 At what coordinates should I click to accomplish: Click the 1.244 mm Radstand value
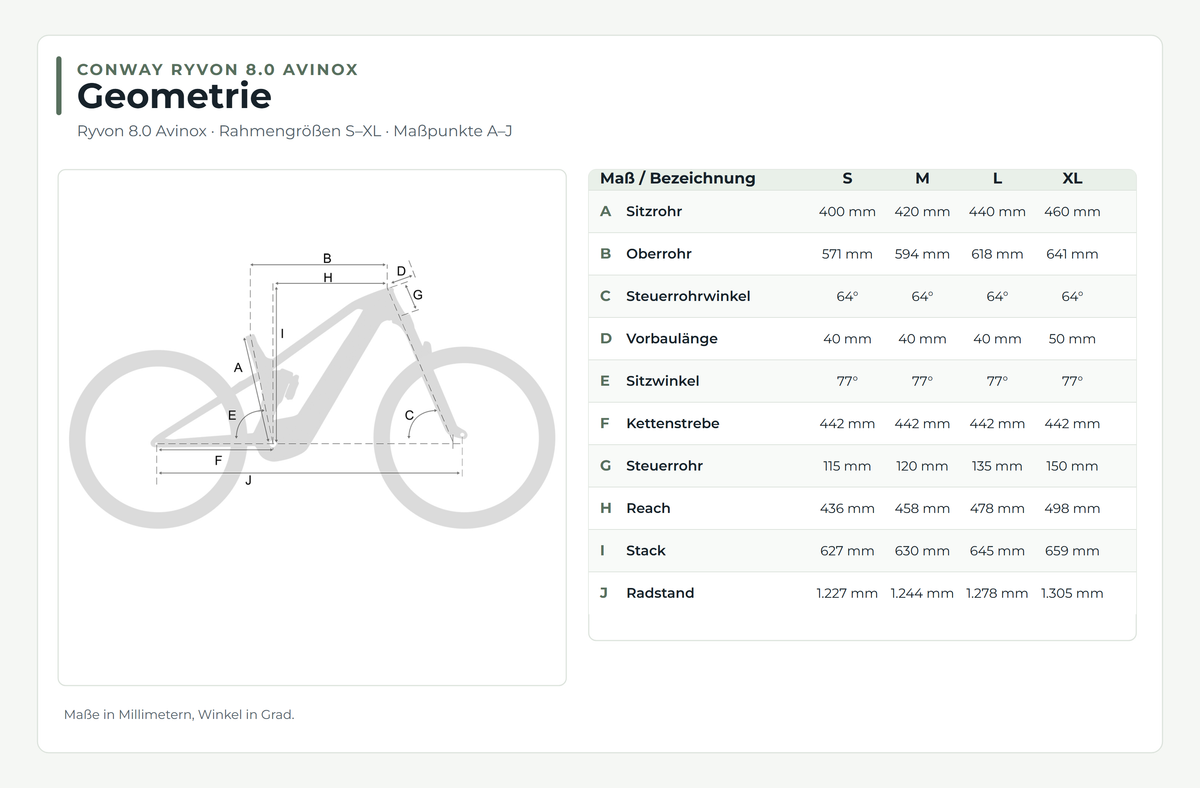point(922,593)
